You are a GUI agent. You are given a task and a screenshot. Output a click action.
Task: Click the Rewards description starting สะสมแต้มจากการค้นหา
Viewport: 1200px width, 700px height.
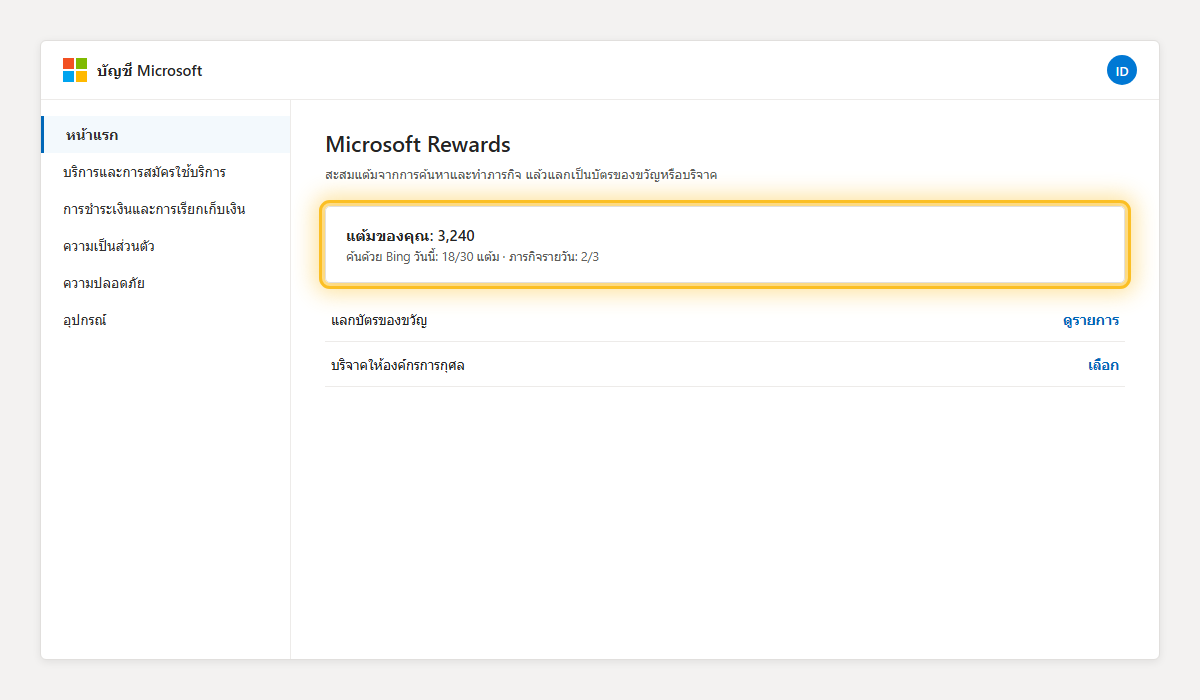(x=521, y=175)
